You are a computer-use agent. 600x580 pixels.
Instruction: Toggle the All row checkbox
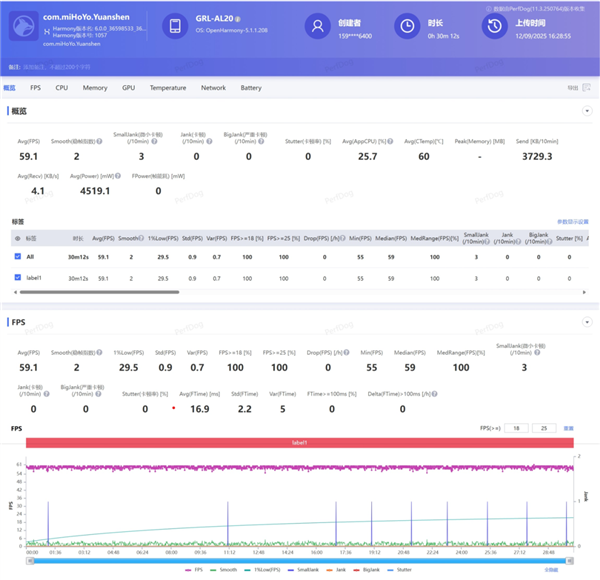coord(17,257)
